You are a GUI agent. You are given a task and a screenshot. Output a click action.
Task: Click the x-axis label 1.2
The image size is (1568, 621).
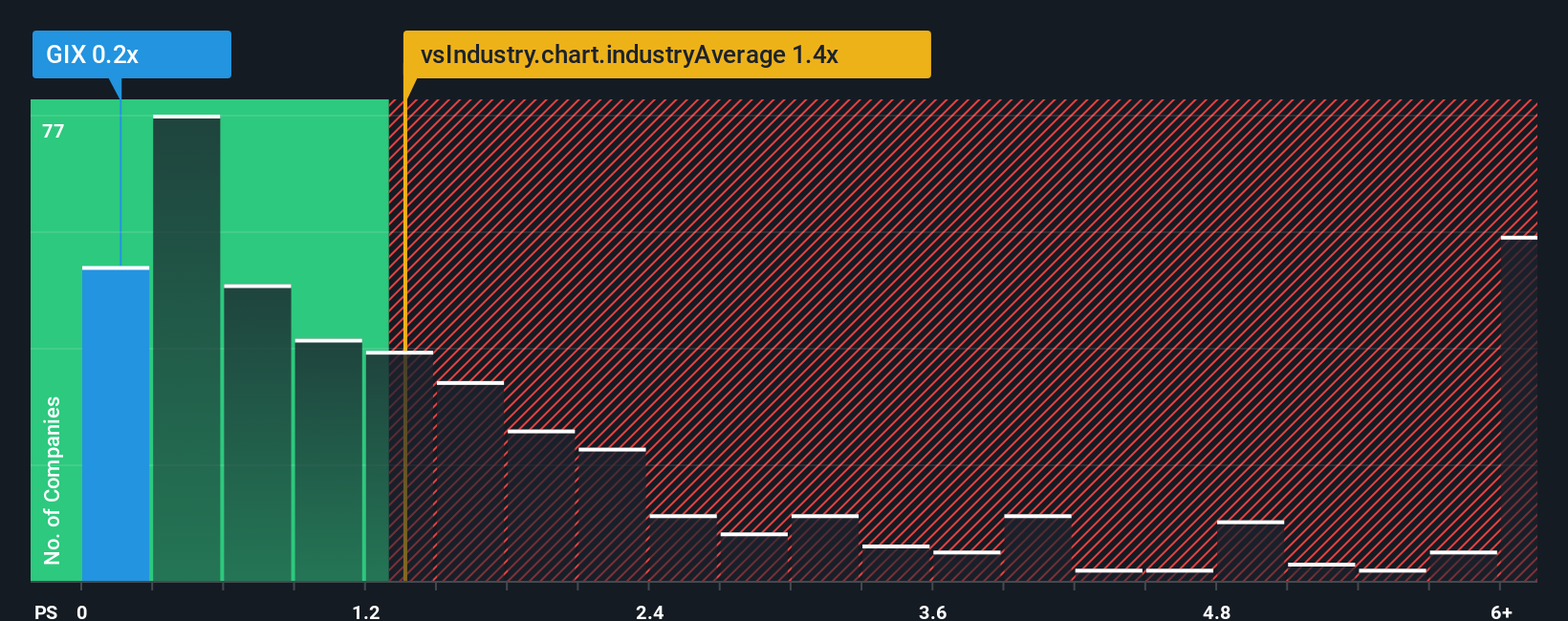tap(366, 611)
